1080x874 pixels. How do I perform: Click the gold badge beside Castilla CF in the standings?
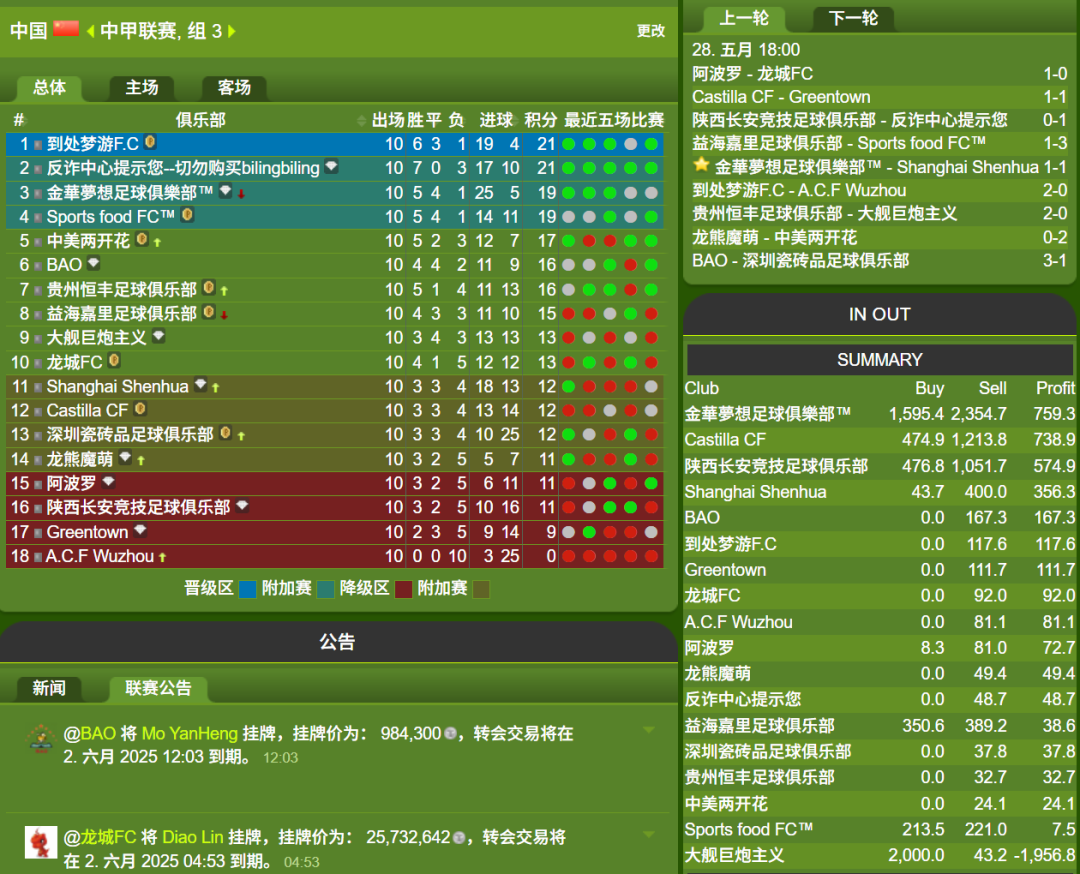click(x=140, y=409)
